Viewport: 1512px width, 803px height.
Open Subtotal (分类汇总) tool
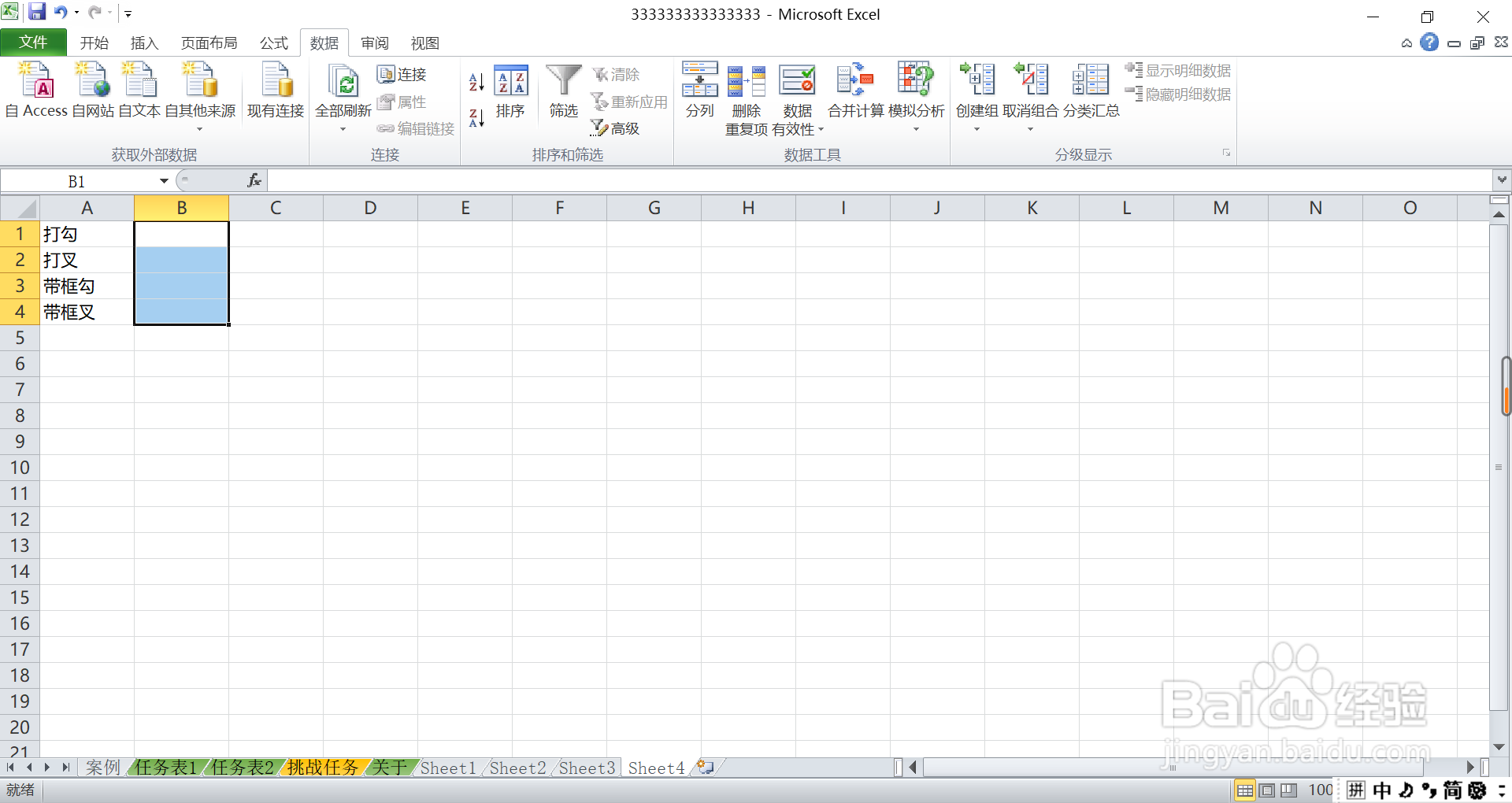1091,91
